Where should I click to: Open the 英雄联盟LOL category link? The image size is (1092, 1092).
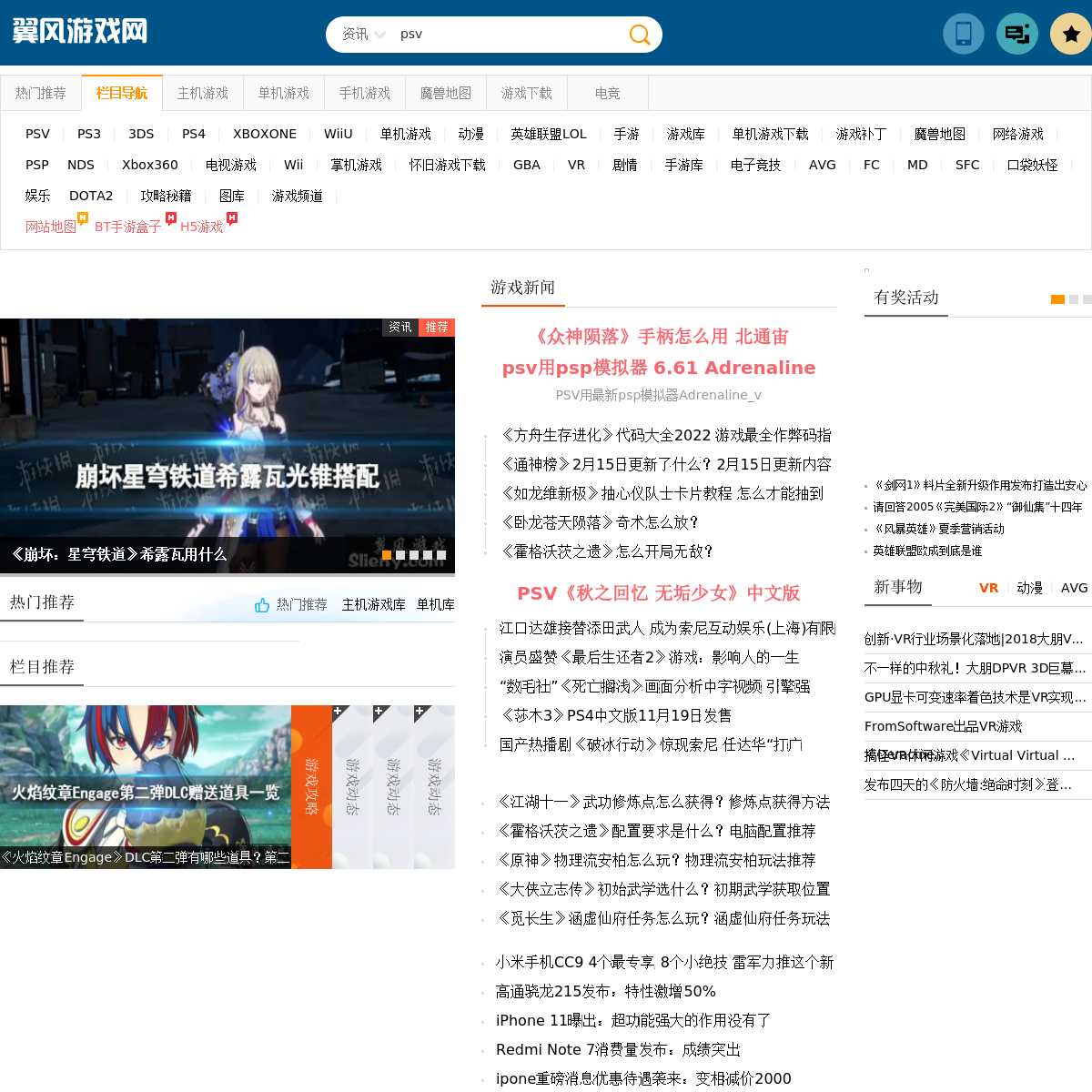click(x=548, y=134)
